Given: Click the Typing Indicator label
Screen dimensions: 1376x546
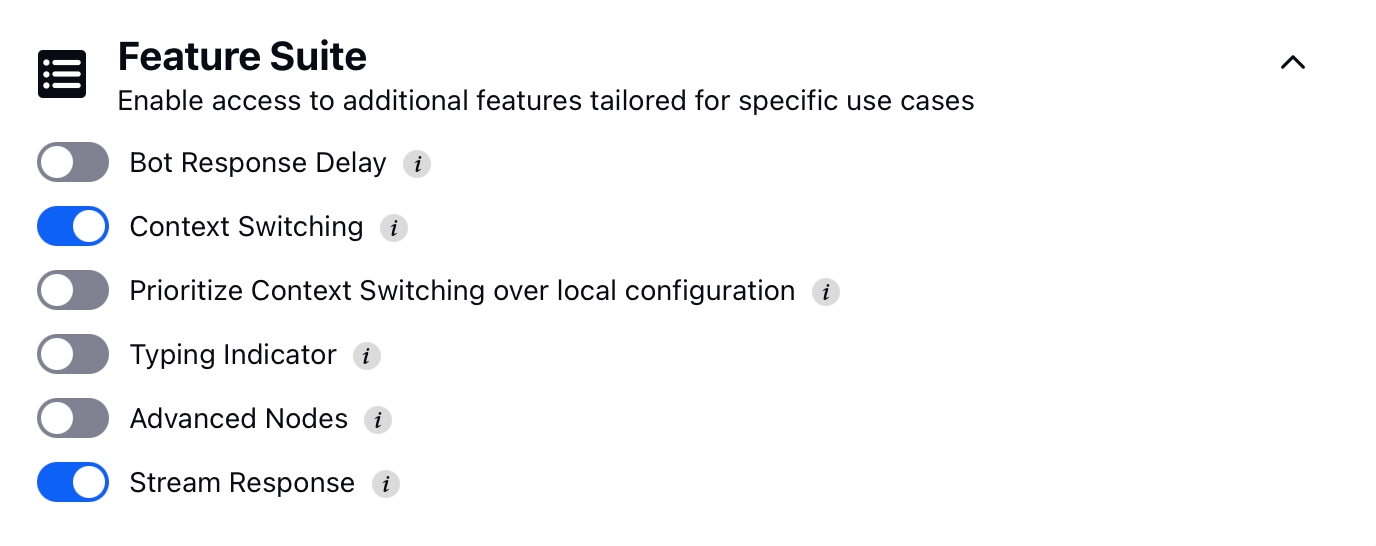Looking at the screenshot, I should pos(233,355).
